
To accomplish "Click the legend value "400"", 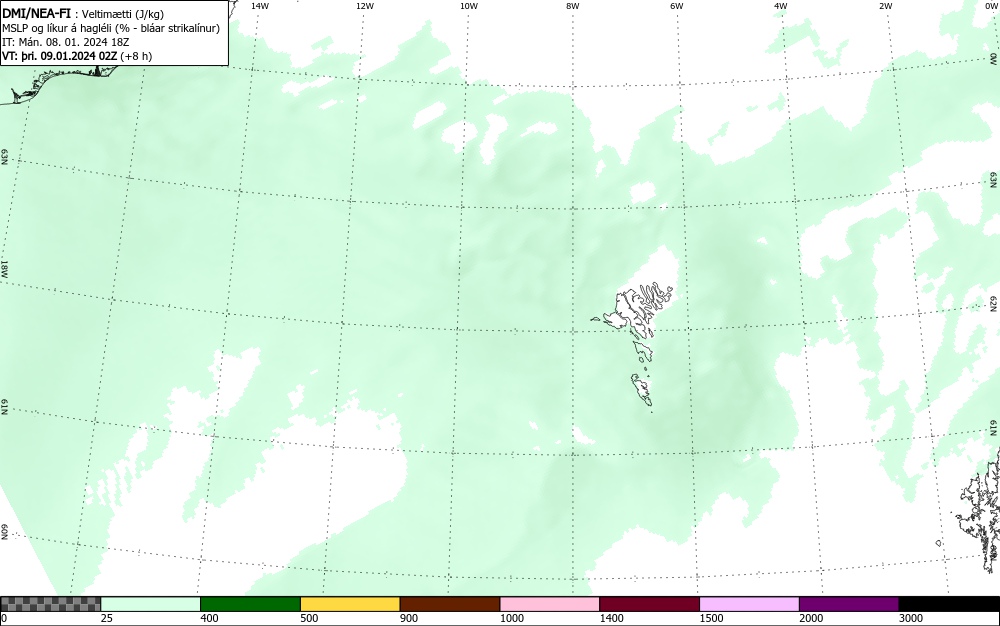I will click(x=209, y=618).
